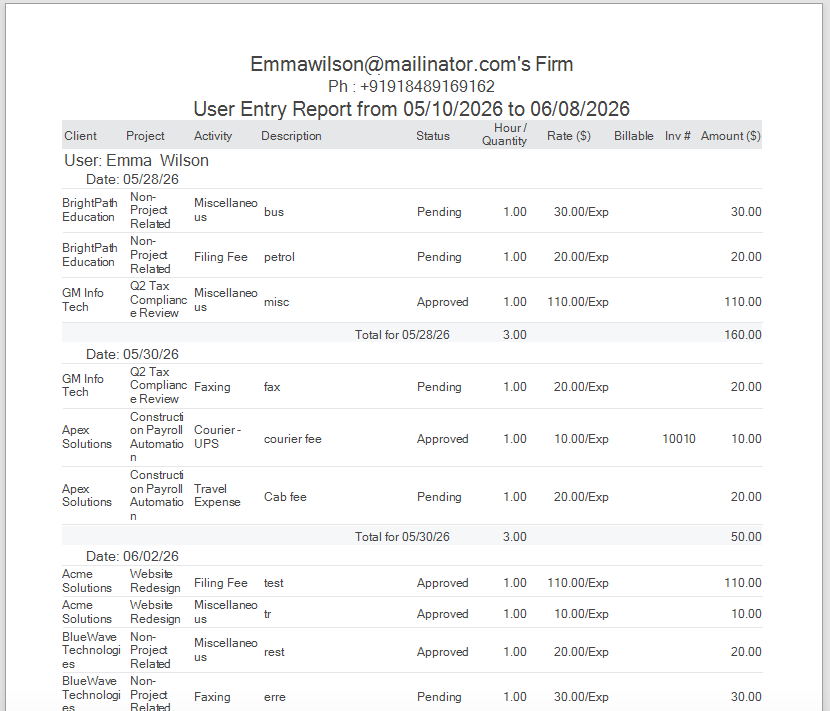Click the 'misc' description cell
Viewport: 830px width, 711px height.
[x=276, y=302]
